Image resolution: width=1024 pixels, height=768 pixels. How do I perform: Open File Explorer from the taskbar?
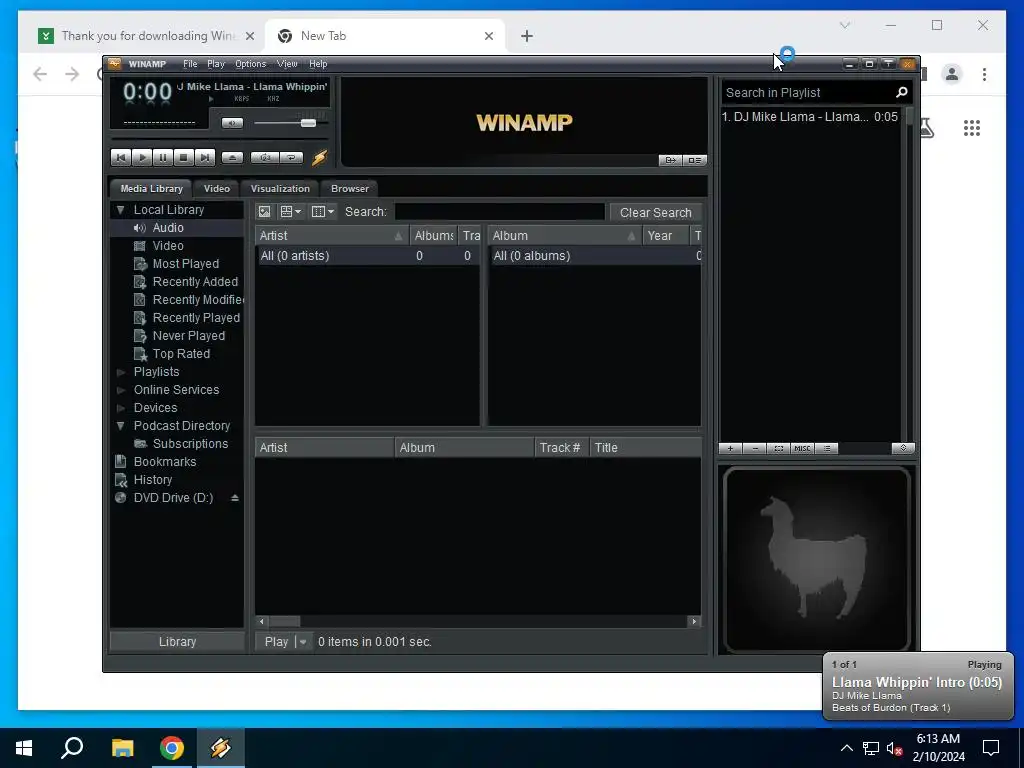(122, 748)
